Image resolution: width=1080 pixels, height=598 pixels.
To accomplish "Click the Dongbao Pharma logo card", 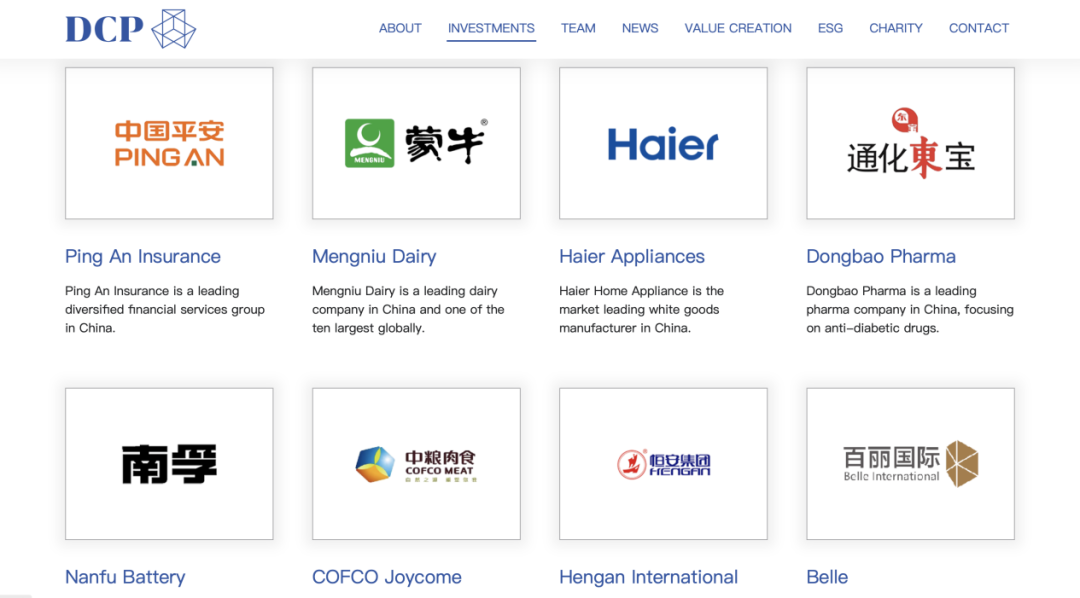I will [x=911, y=143].
